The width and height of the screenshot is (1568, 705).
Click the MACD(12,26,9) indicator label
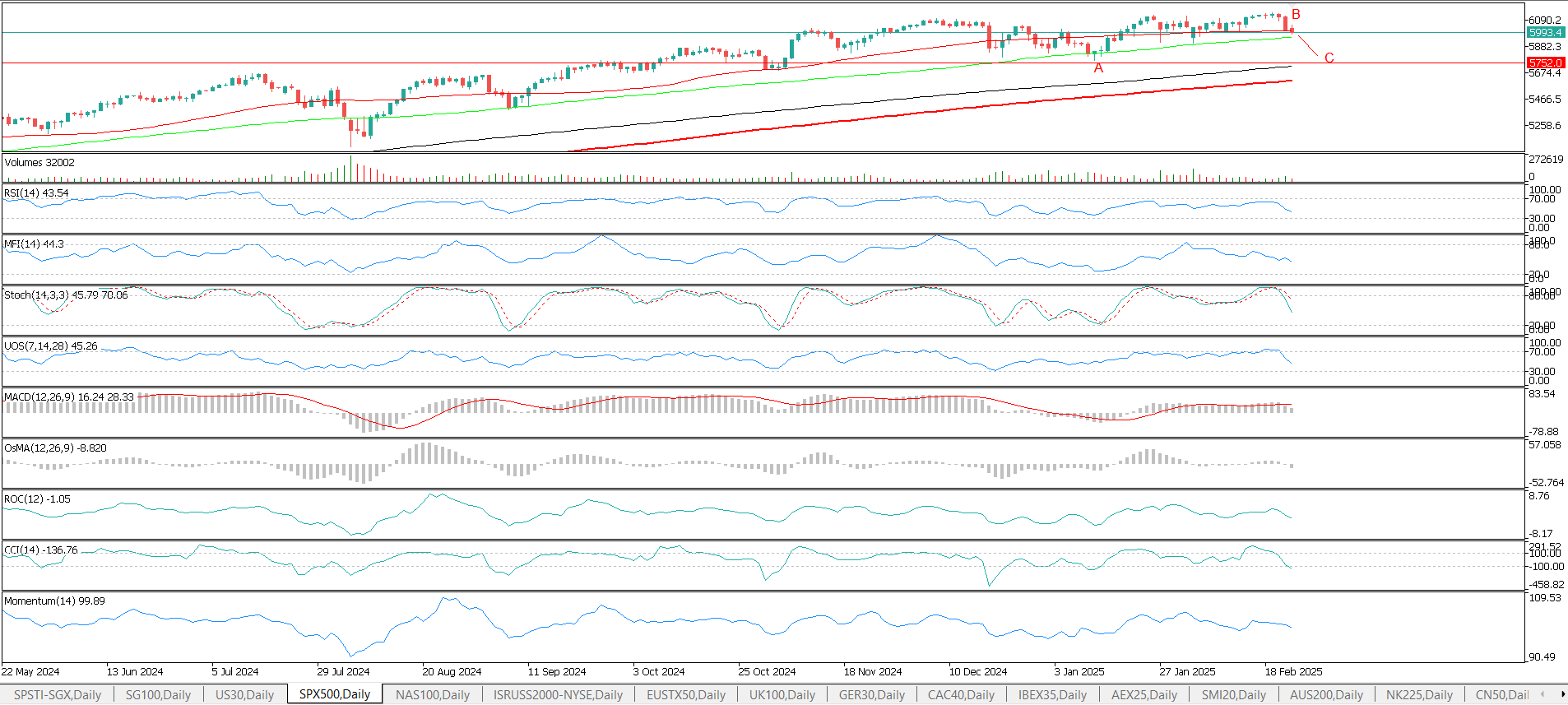pos(69,397)
